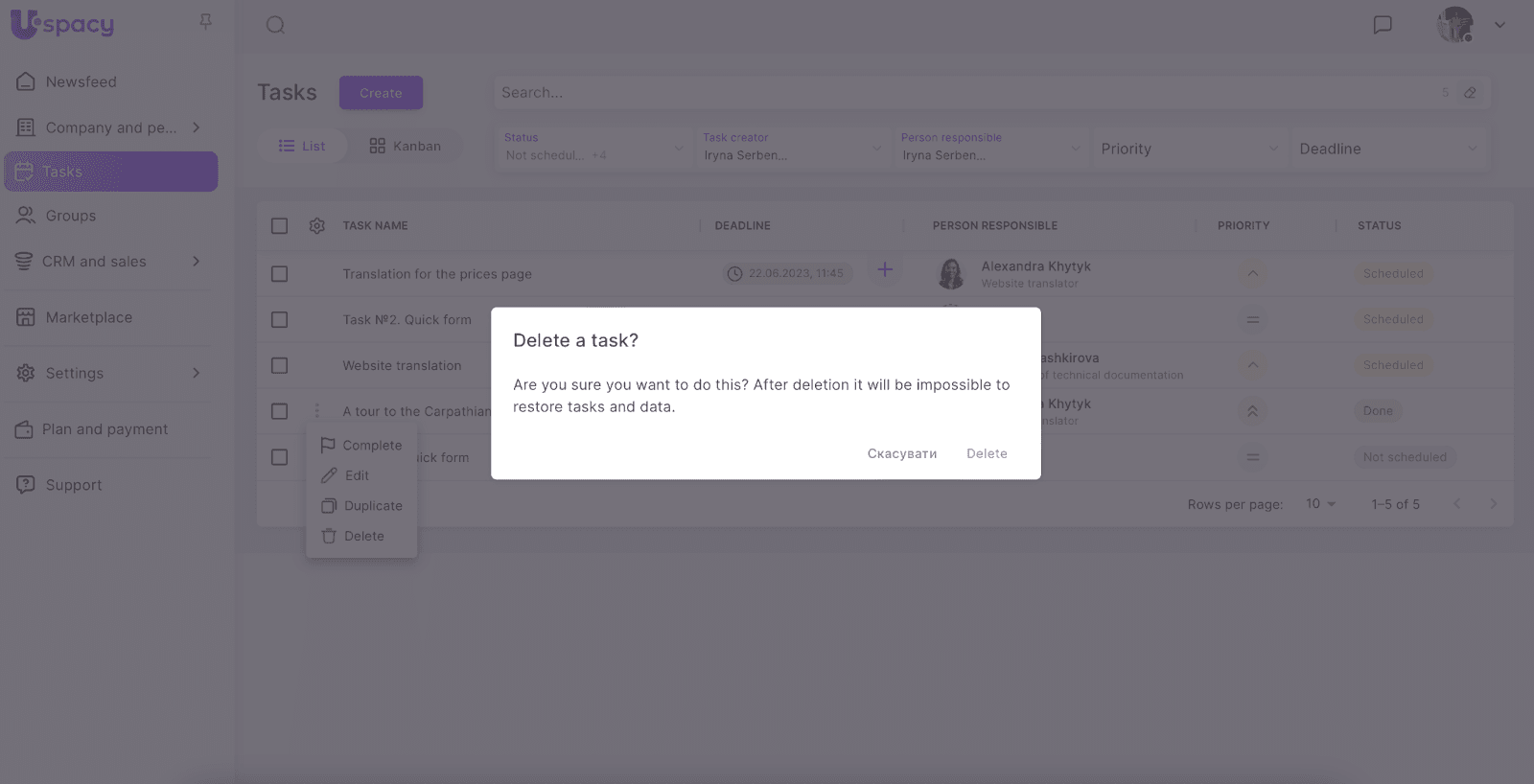Click the Tasks search input field
1534x784 pixels.
pyautogui.click(x=959, y=93)
